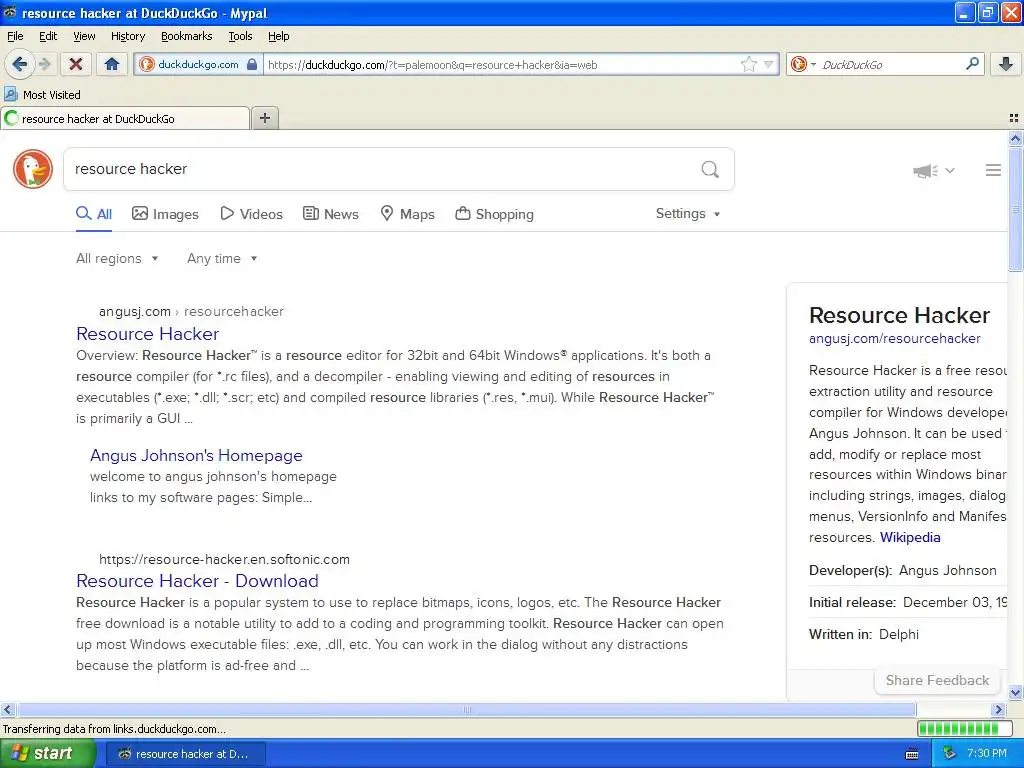The width and height of the screenshot is (1024, 768).
Task: Open the History menu
Action: pyautogui.click(x=128, y=36)
